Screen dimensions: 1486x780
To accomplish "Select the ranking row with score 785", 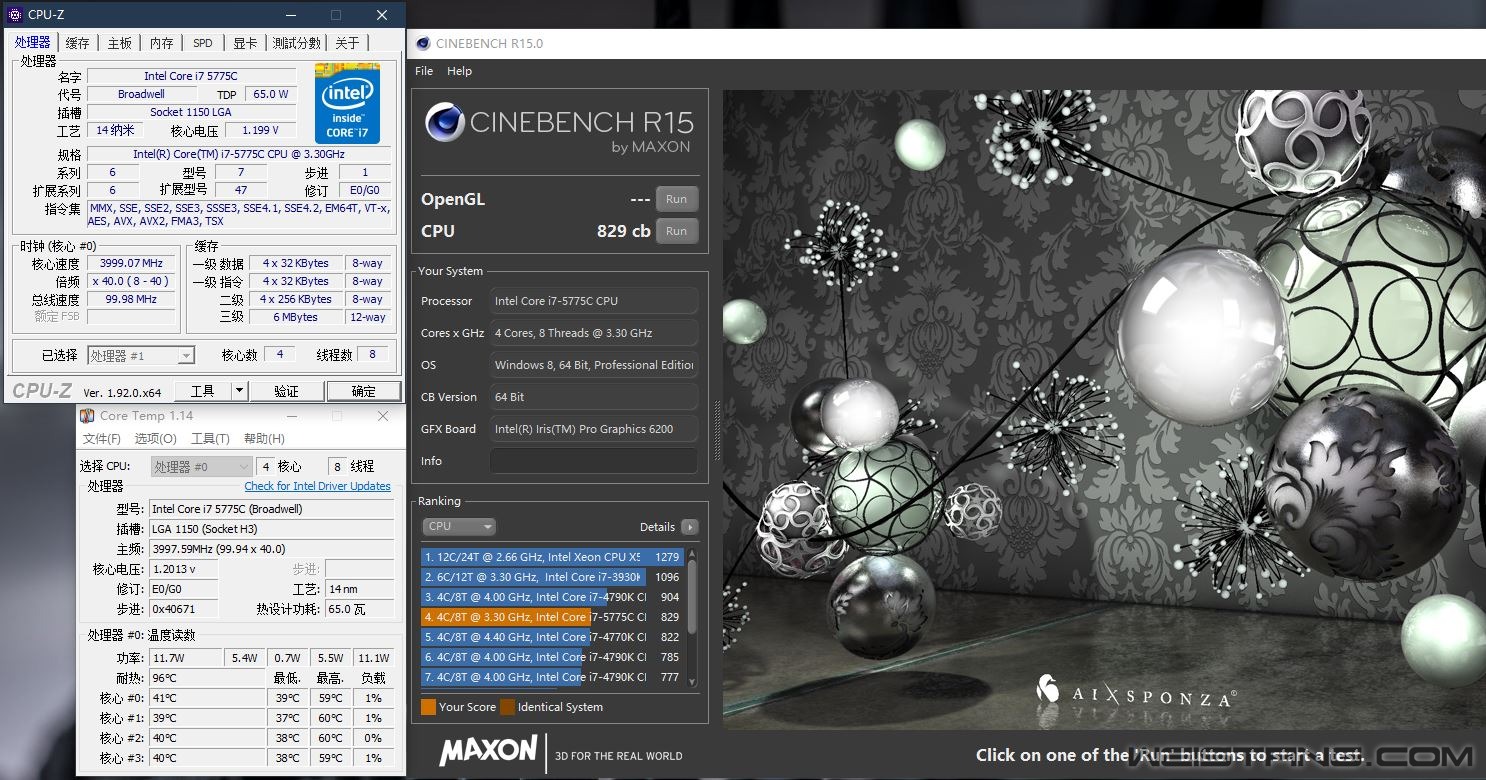I will [x=552, y=657].
